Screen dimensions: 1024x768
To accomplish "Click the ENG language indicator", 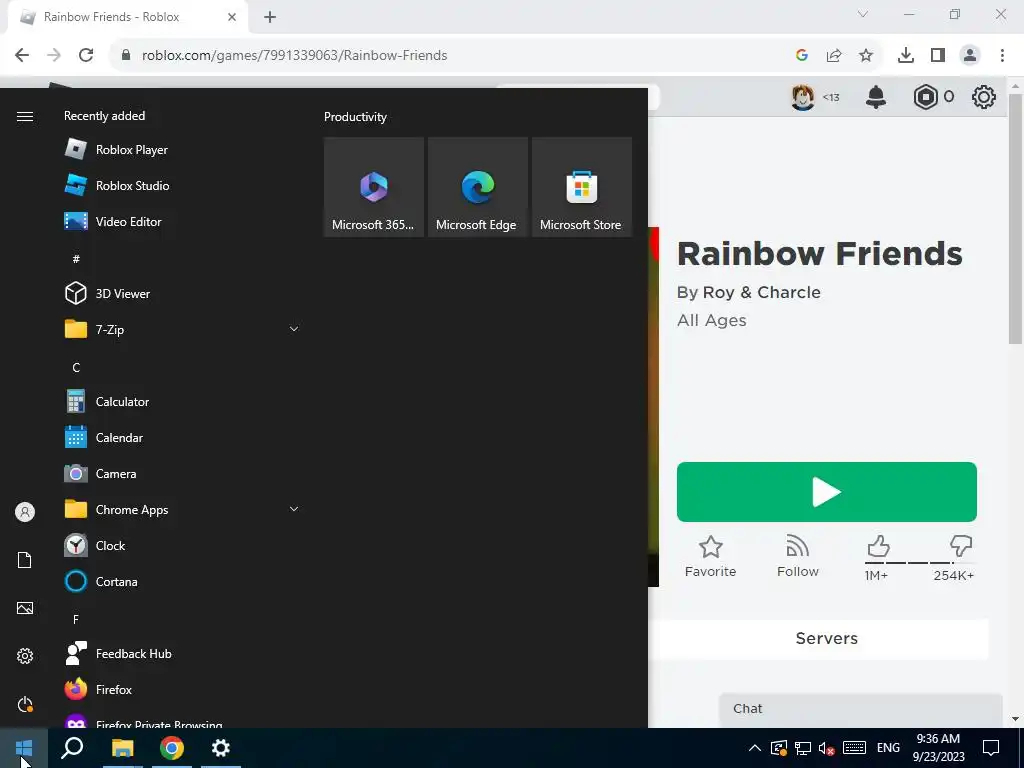I will coord(888,748).
